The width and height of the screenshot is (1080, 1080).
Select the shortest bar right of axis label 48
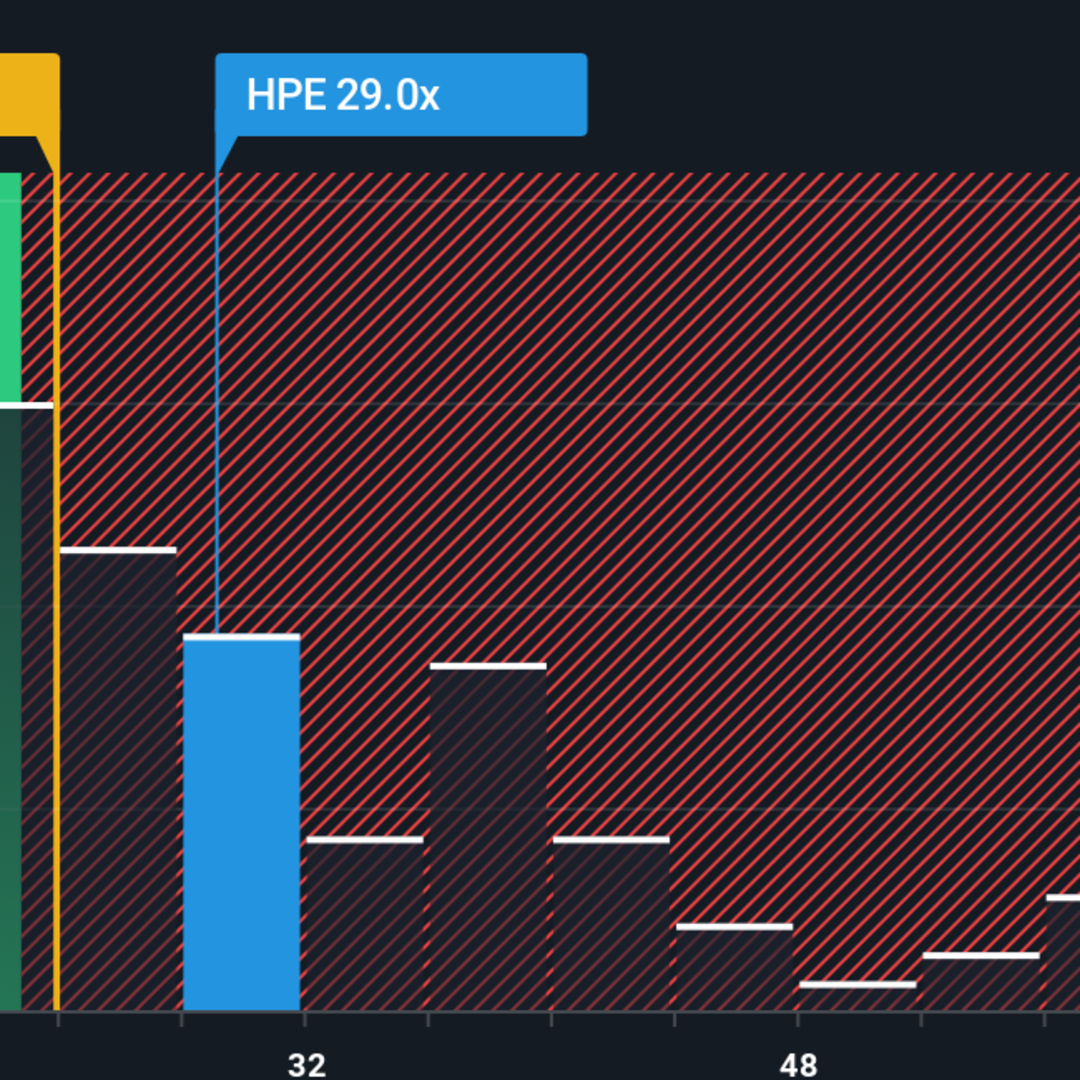[x=858, y=996]
